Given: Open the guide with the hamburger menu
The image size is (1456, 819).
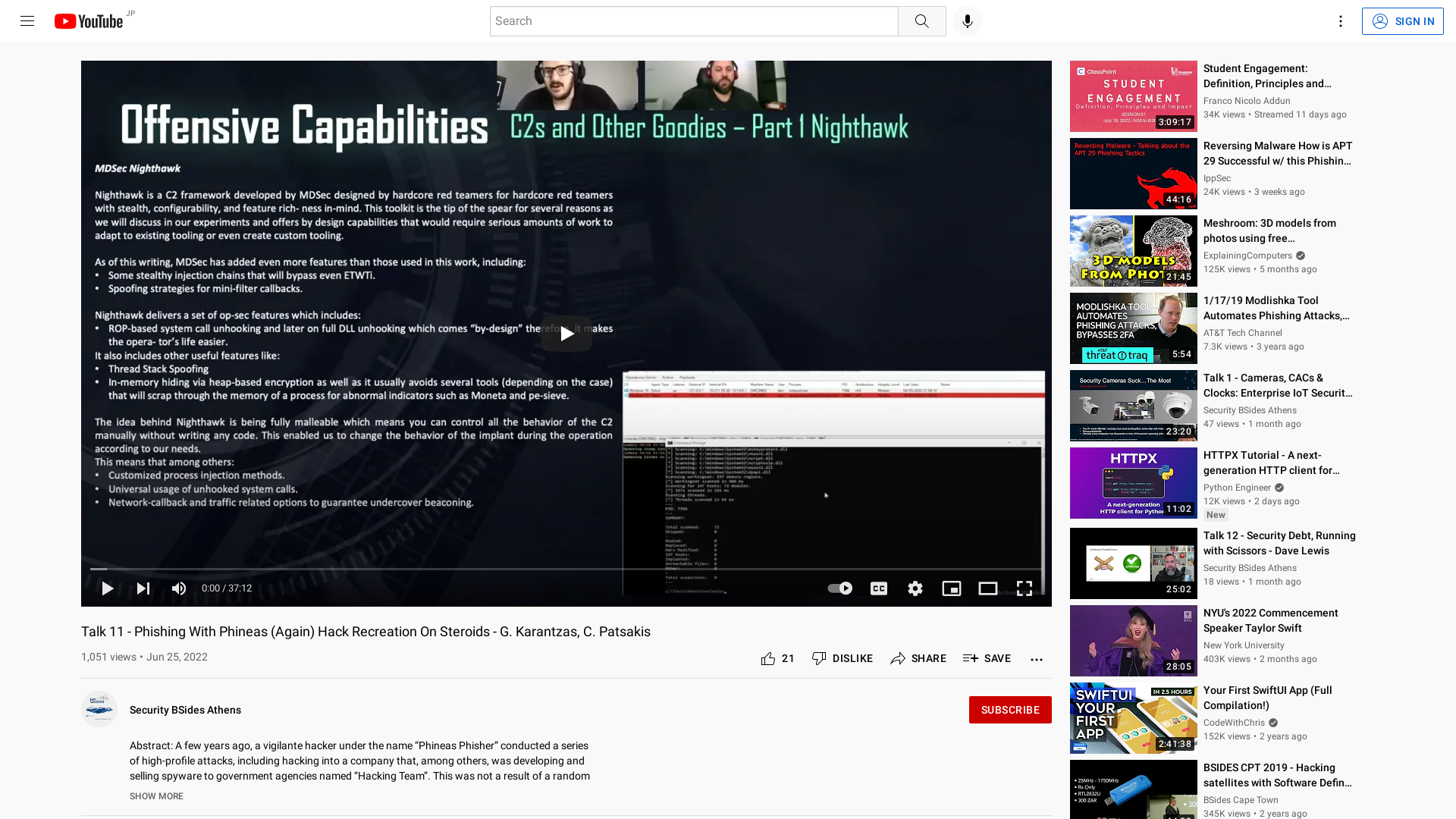Looking at the screenshot, I should pyautogui.click(x=27, y=20).
